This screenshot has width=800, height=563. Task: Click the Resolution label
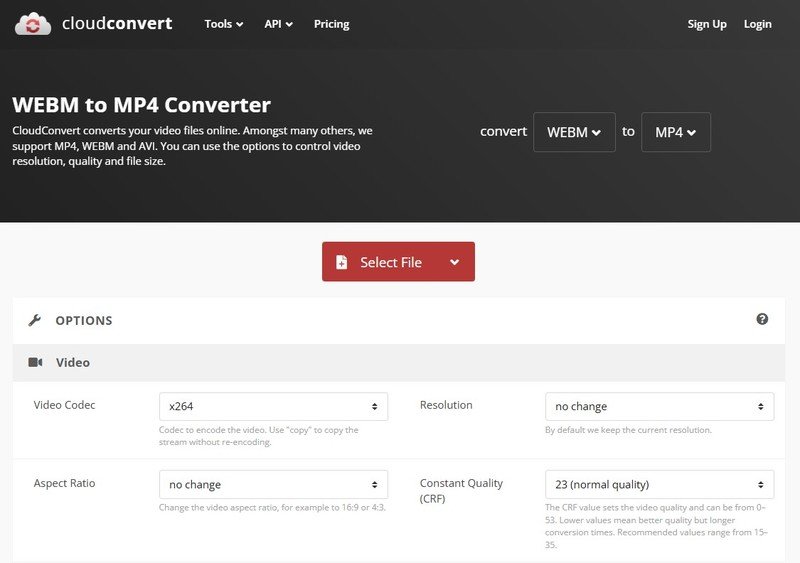[446, 405]
